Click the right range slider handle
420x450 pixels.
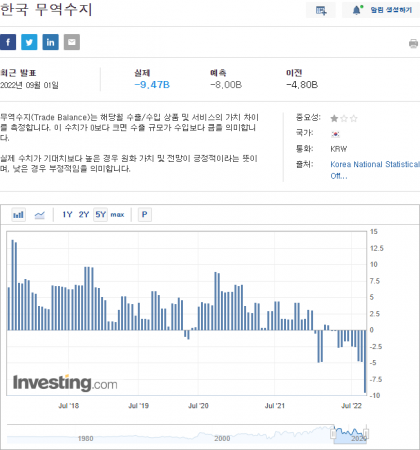coord(366,434)
